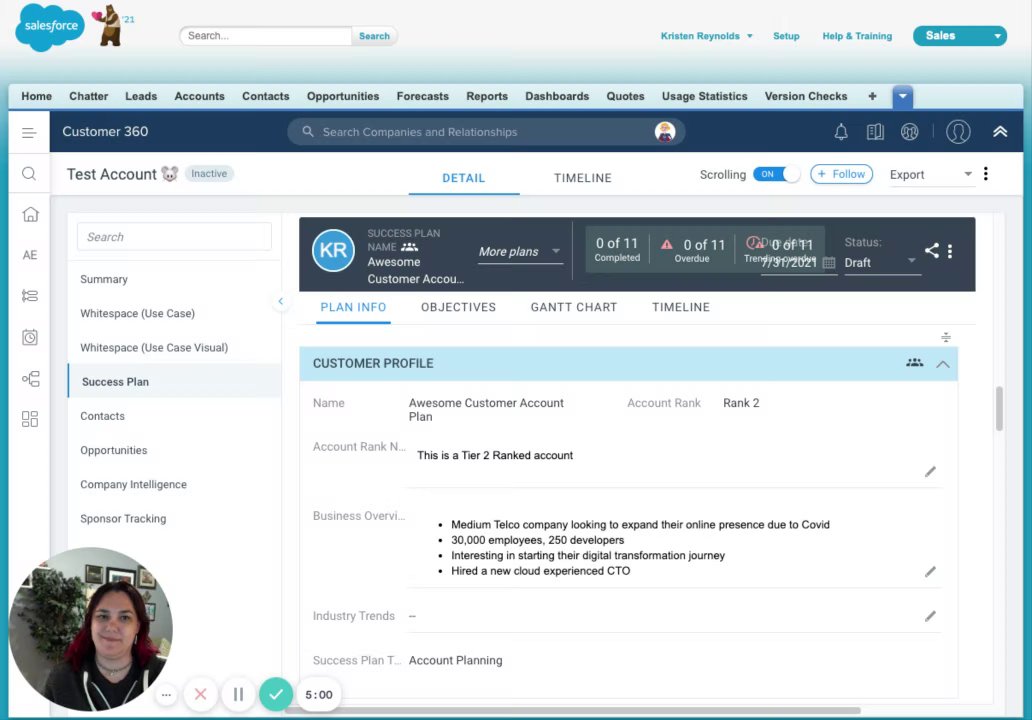Click the vertical scrollbar thumb
1032x720 pixels.
pos(999,408)
